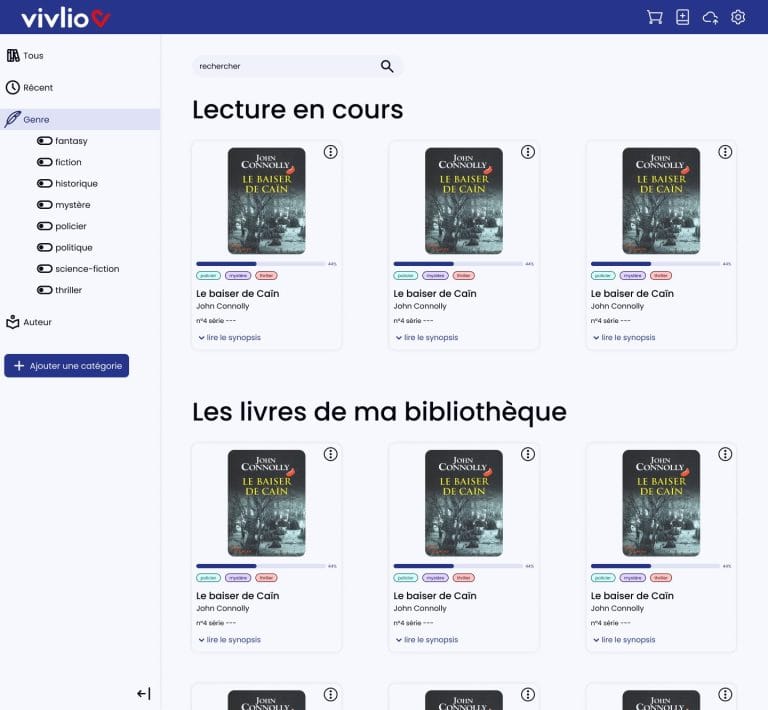The image size is (768, 710).
Task: Open book cover of first Lecture en cours card
Action: point(266,201)
